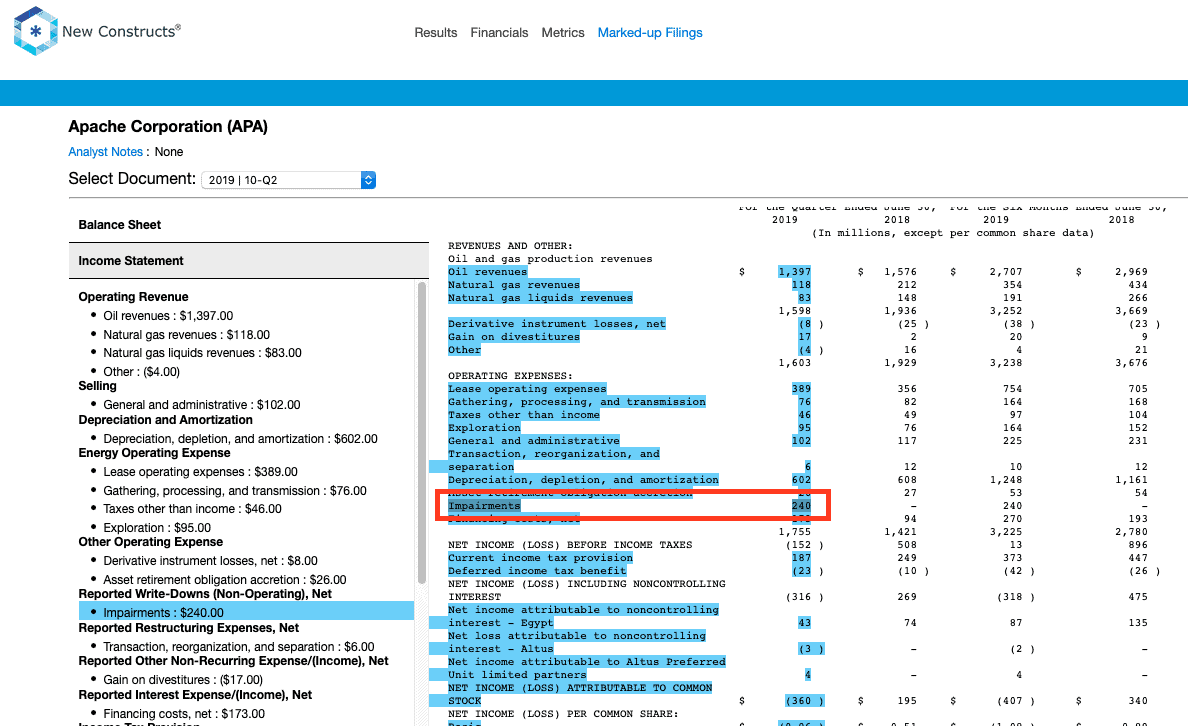Select 'Taxes other than income : $46.00' item
1188x726 pixels.
tap(192, 509)
